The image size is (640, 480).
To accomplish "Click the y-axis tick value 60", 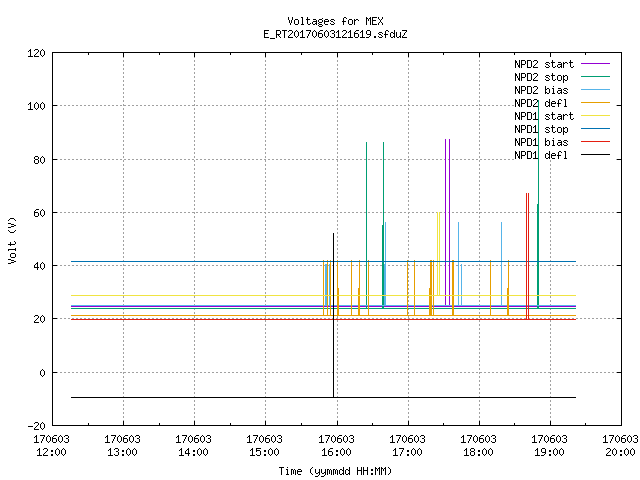I will pyautogui.click(x=39, y=213).
